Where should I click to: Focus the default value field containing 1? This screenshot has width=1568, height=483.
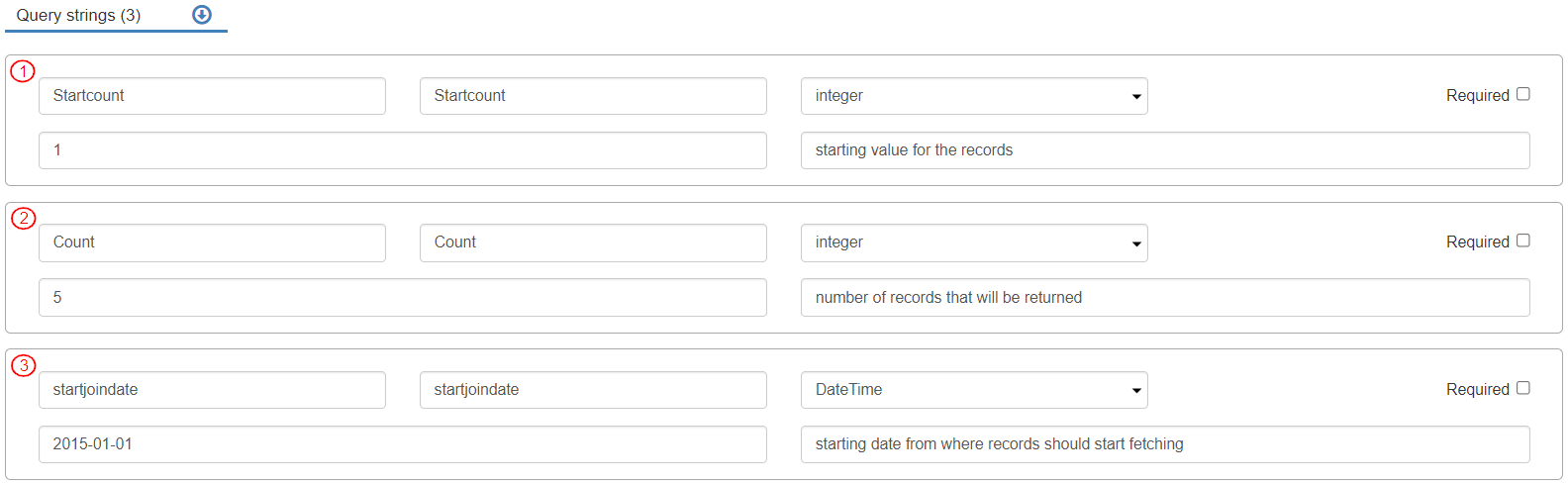(x=402, y=150)
